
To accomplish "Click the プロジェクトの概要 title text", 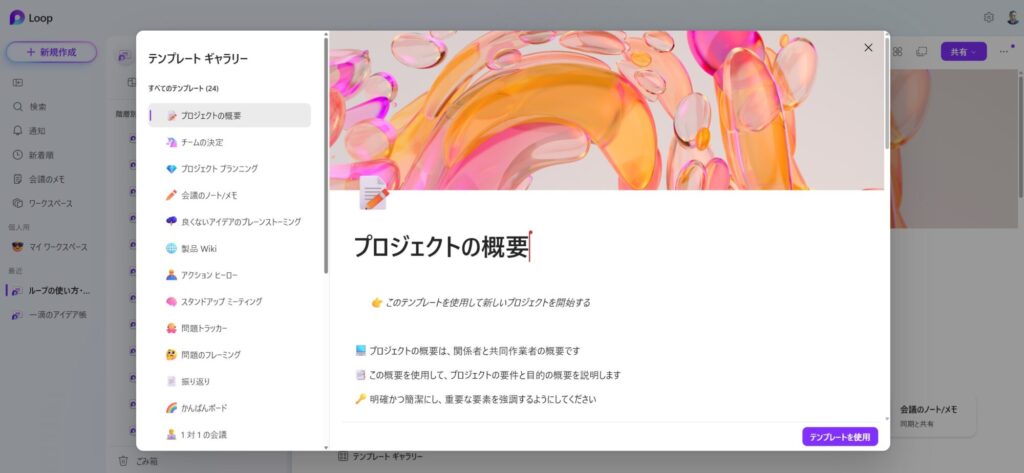I will [440, 247].
